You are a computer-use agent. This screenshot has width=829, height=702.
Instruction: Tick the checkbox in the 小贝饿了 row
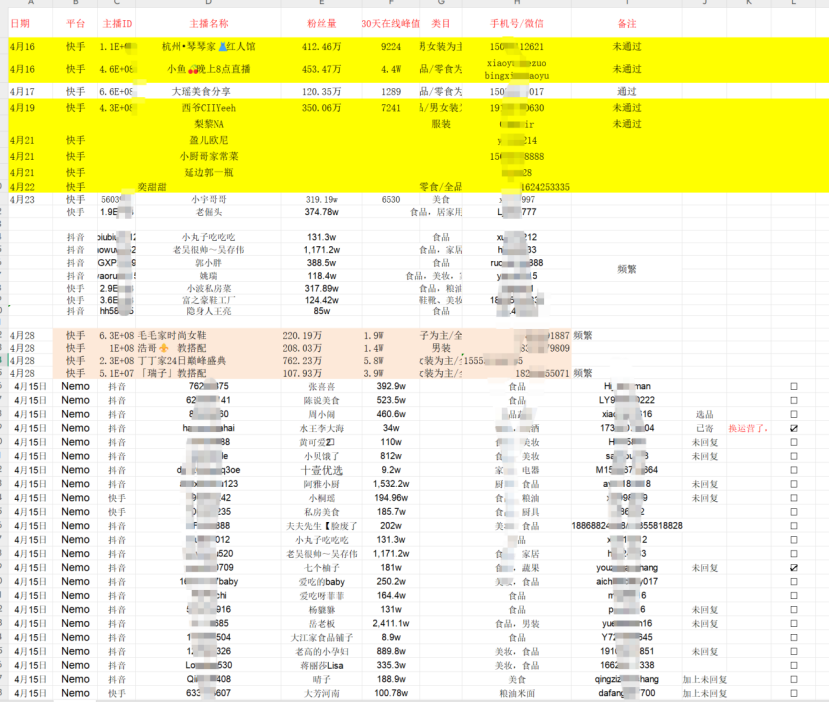point(794,456)
